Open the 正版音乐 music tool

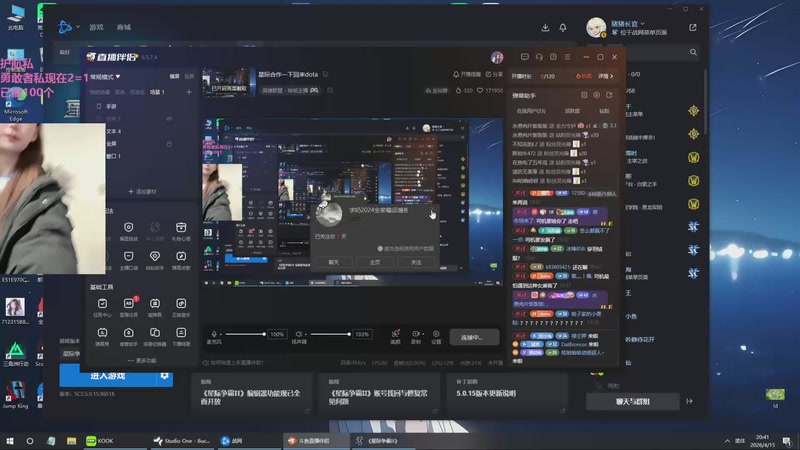(181, 307)
